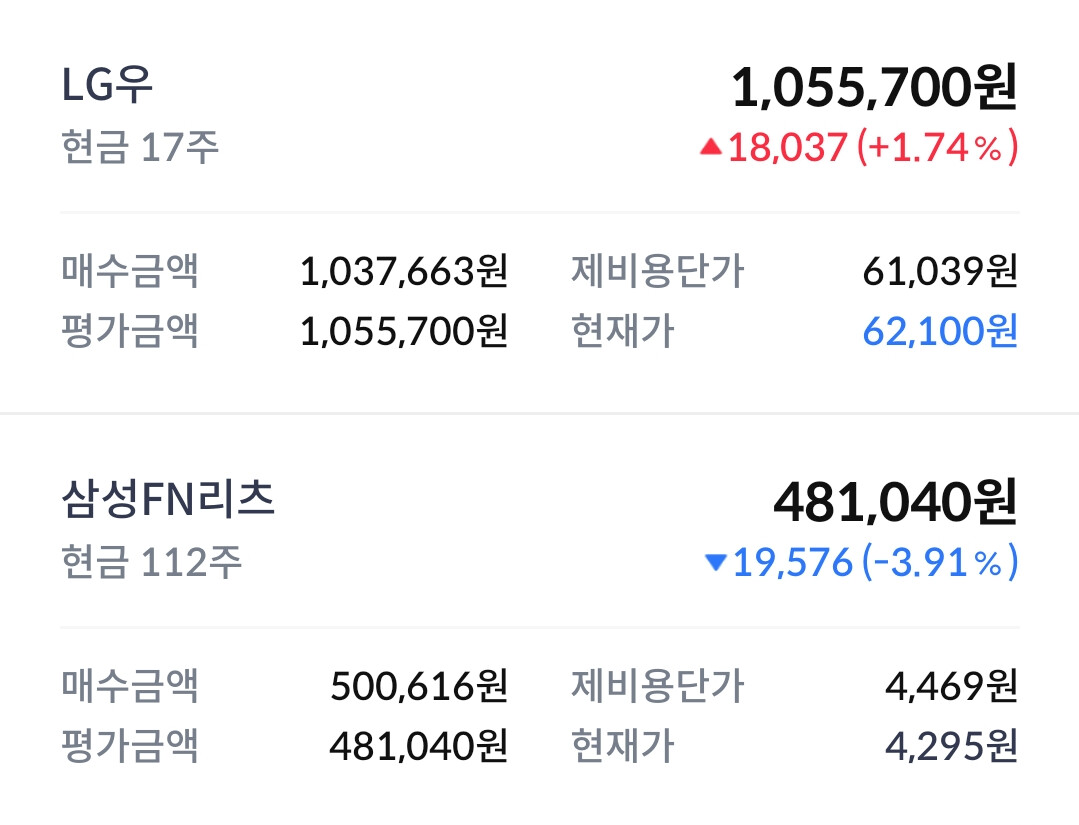Viewport: 1079px width, 825px height.
Task: Open the LG우 stock name
Action: coord(107,85)
